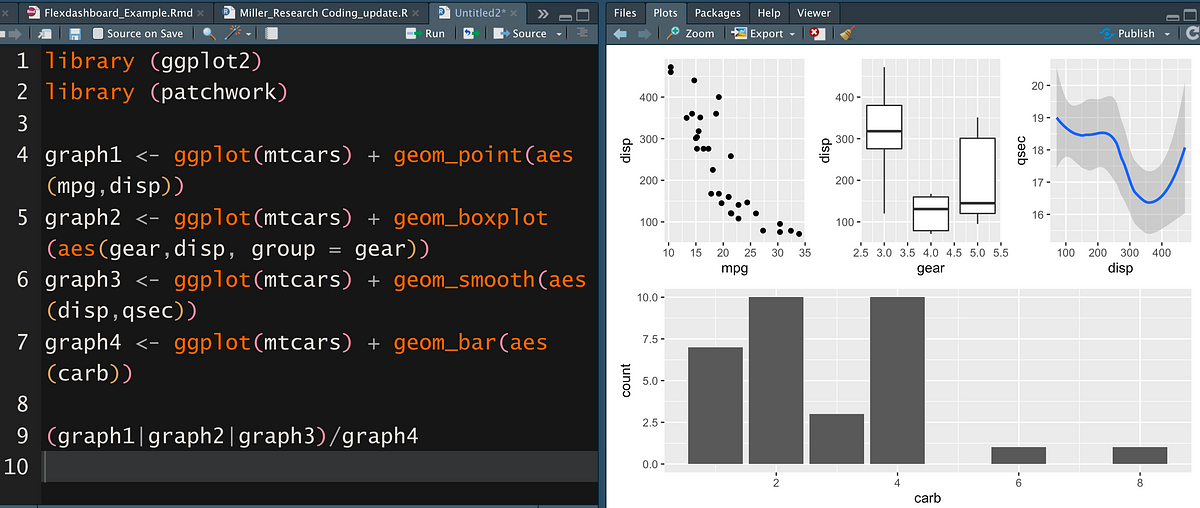The width and height of the screenshot is (1200, 508).
Task: Click the blue qsec smooth curve plot
Action: 1119,151
